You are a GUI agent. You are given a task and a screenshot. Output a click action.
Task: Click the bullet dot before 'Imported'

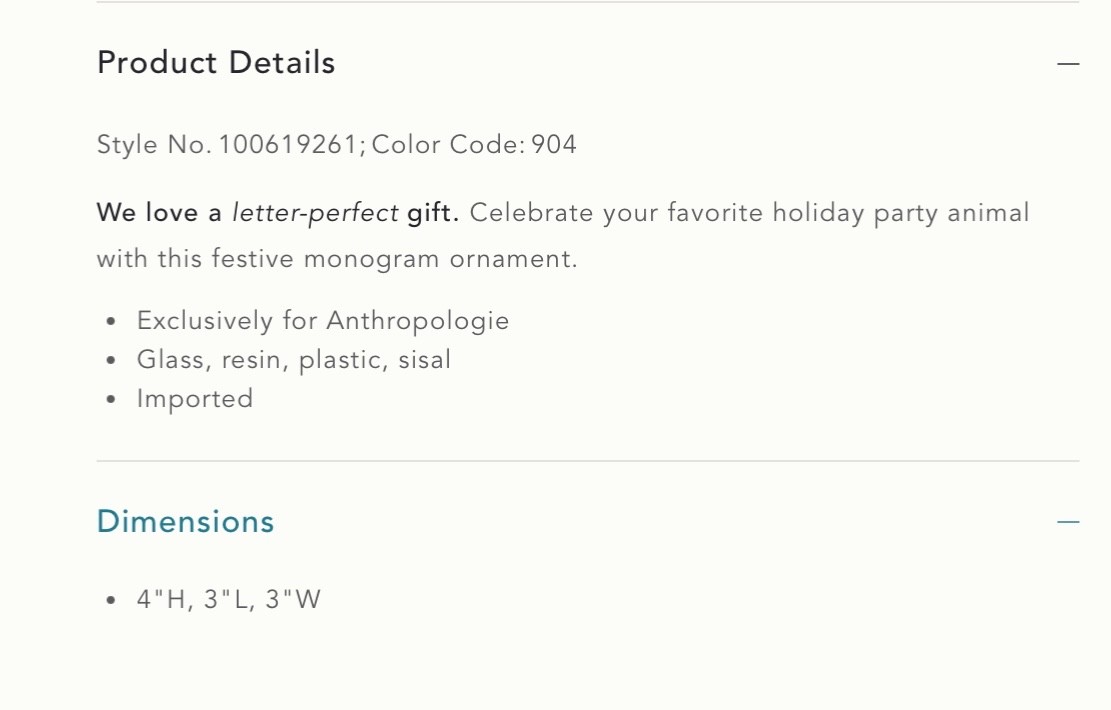[x=112, y=400]
